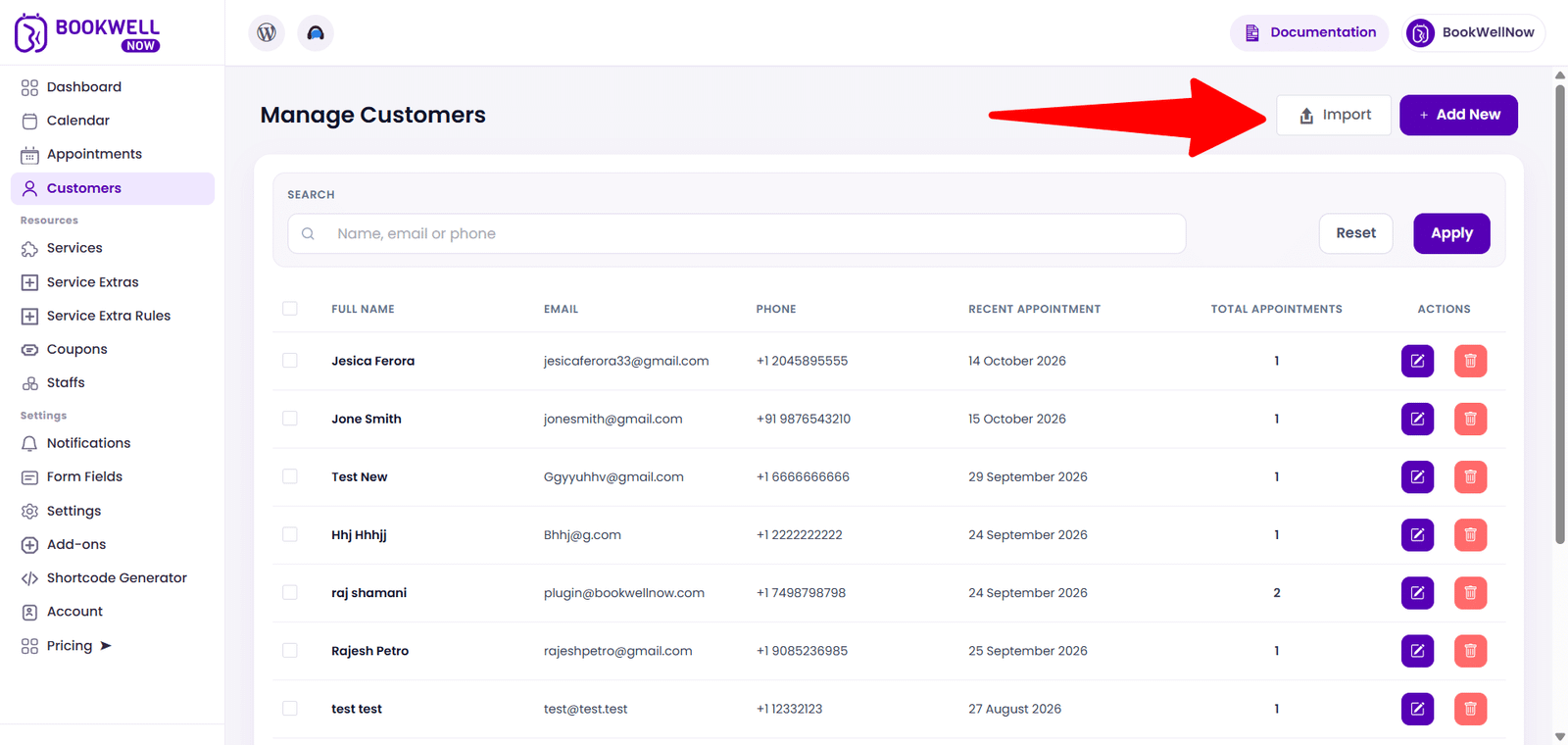Screen dimensions: 1568x745
Task: Open Account in the sidebar
Action: tap(113, 611)
